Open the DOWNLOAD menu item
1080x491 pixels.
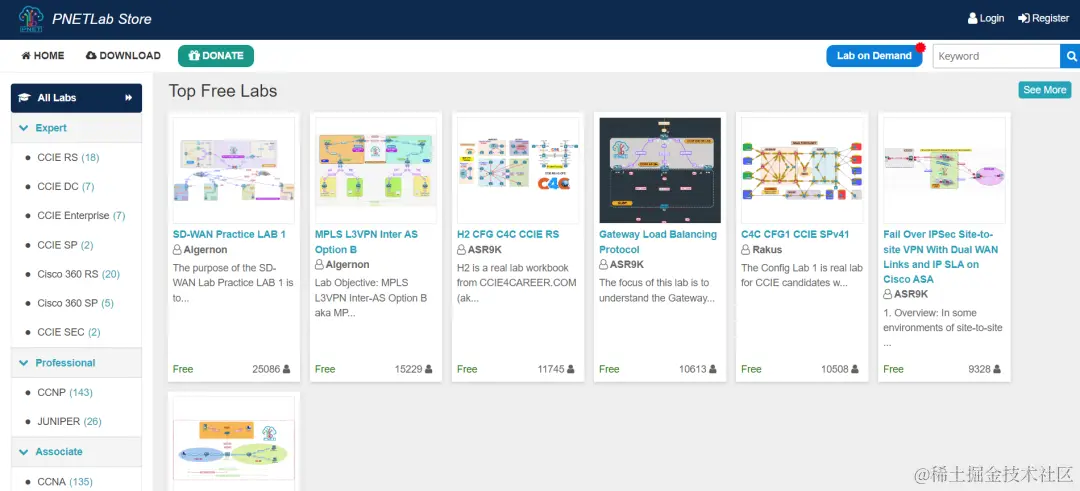(x=123, y=56)
